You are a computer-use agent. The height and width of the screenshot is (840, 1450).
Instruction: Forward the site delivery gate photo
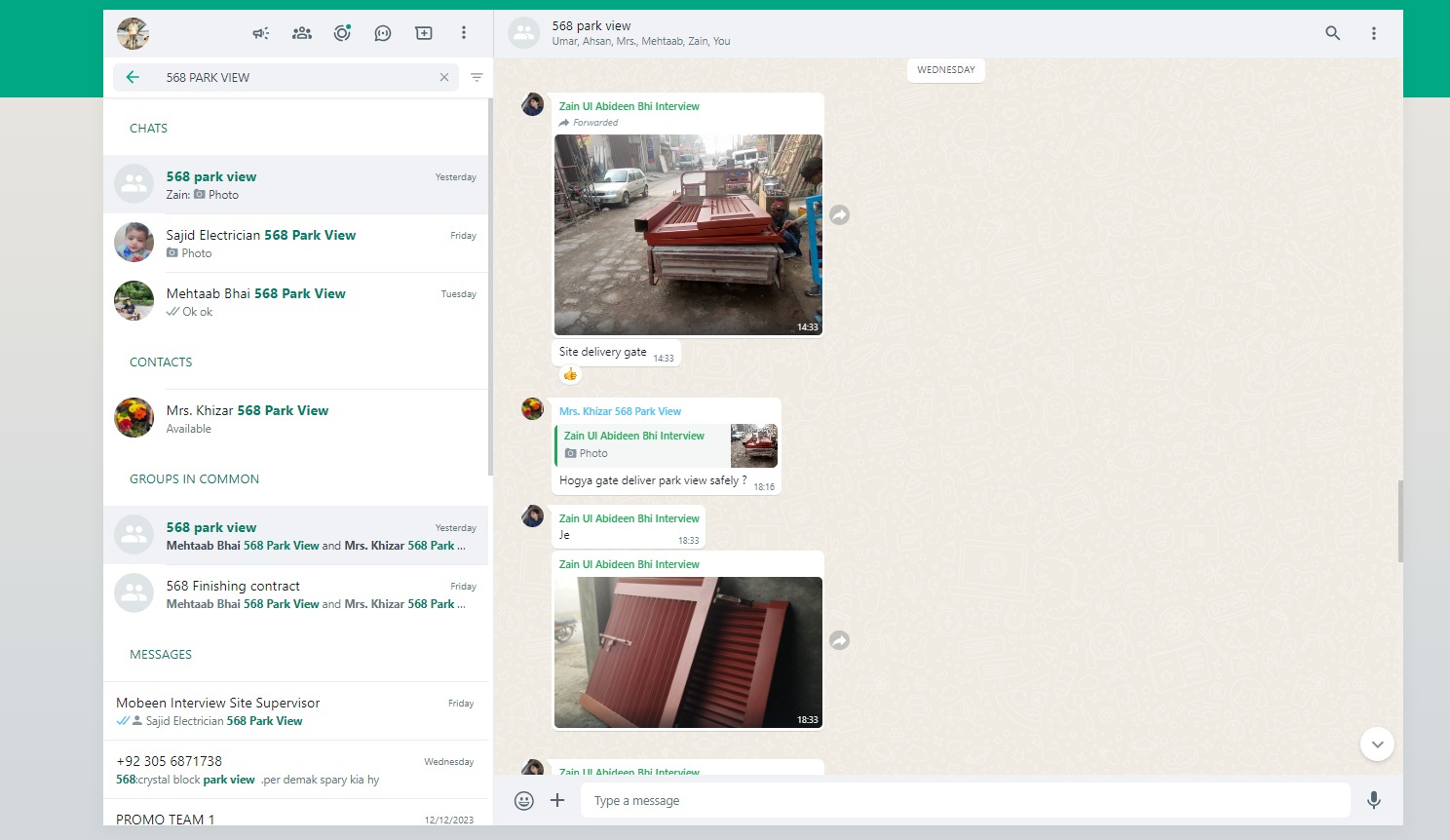(840, 214)
